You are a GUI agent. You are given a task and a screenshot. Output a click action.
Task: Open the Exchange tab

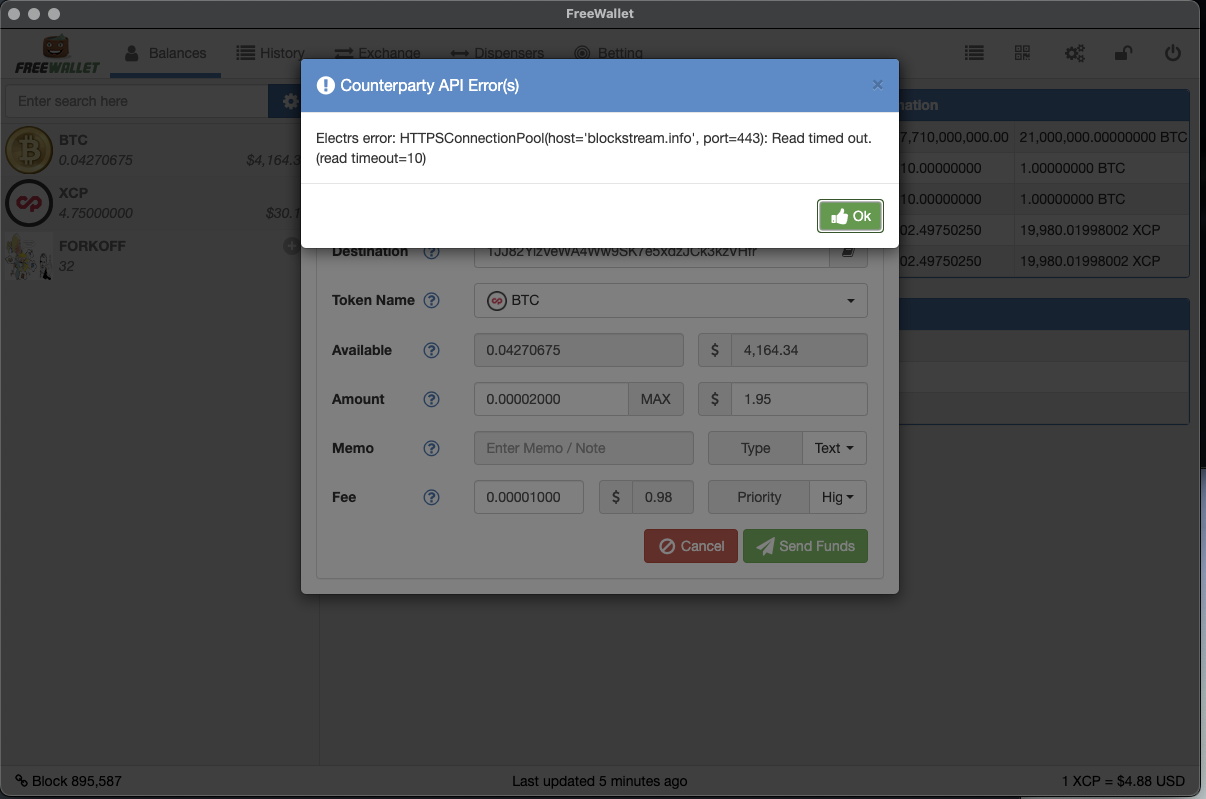(x=377, y=53)
